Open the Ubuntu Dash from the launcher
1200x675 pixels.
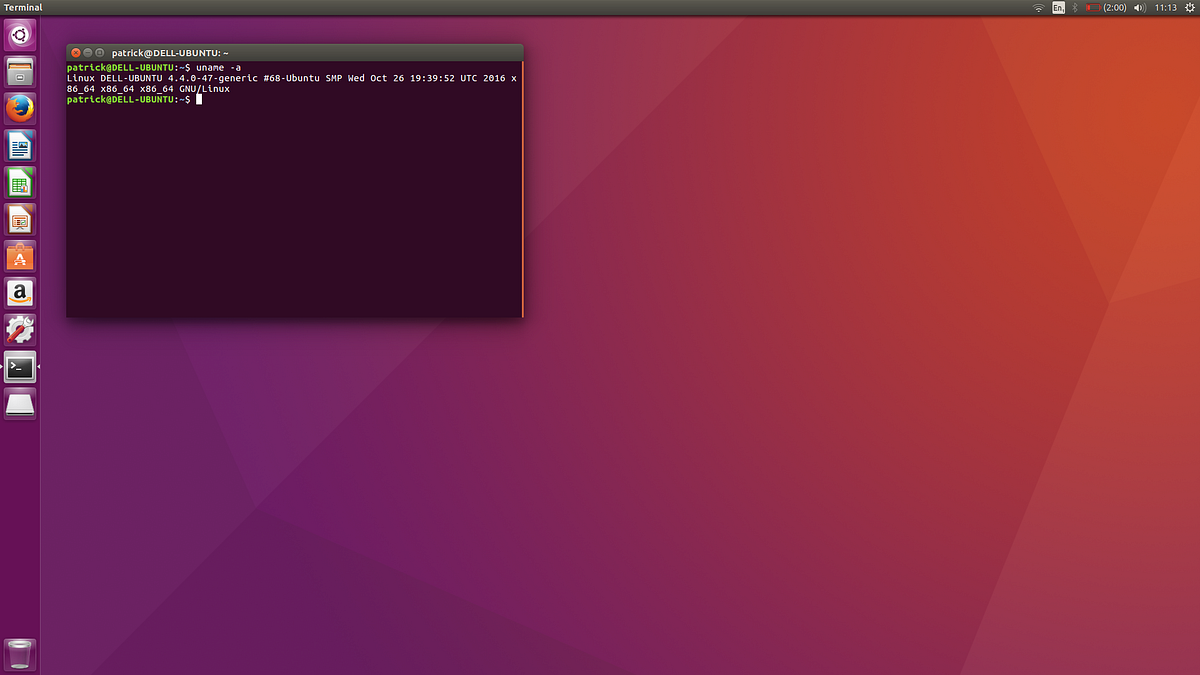click(19, 34)
